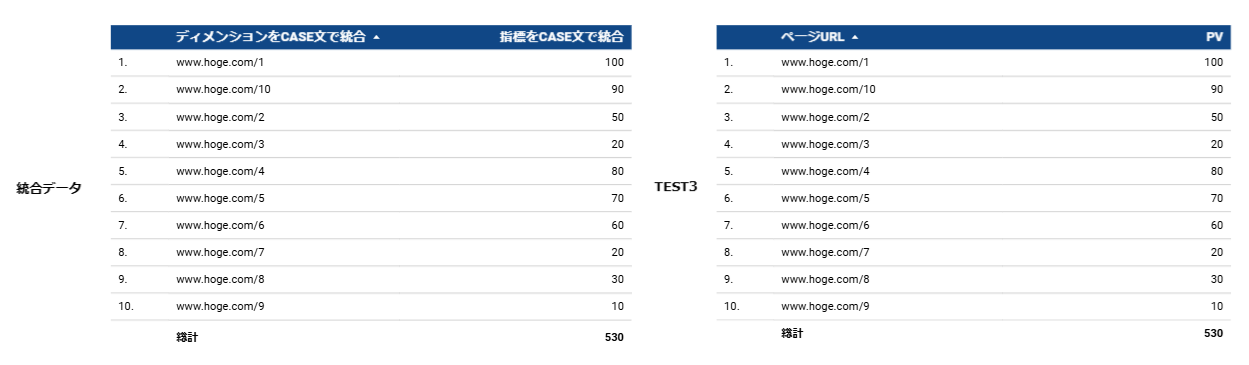Image resolution: width=1249 pixels, height=365 pixels.
Task: Sort by ページURL column header
Action: click(x=812, y=37)
